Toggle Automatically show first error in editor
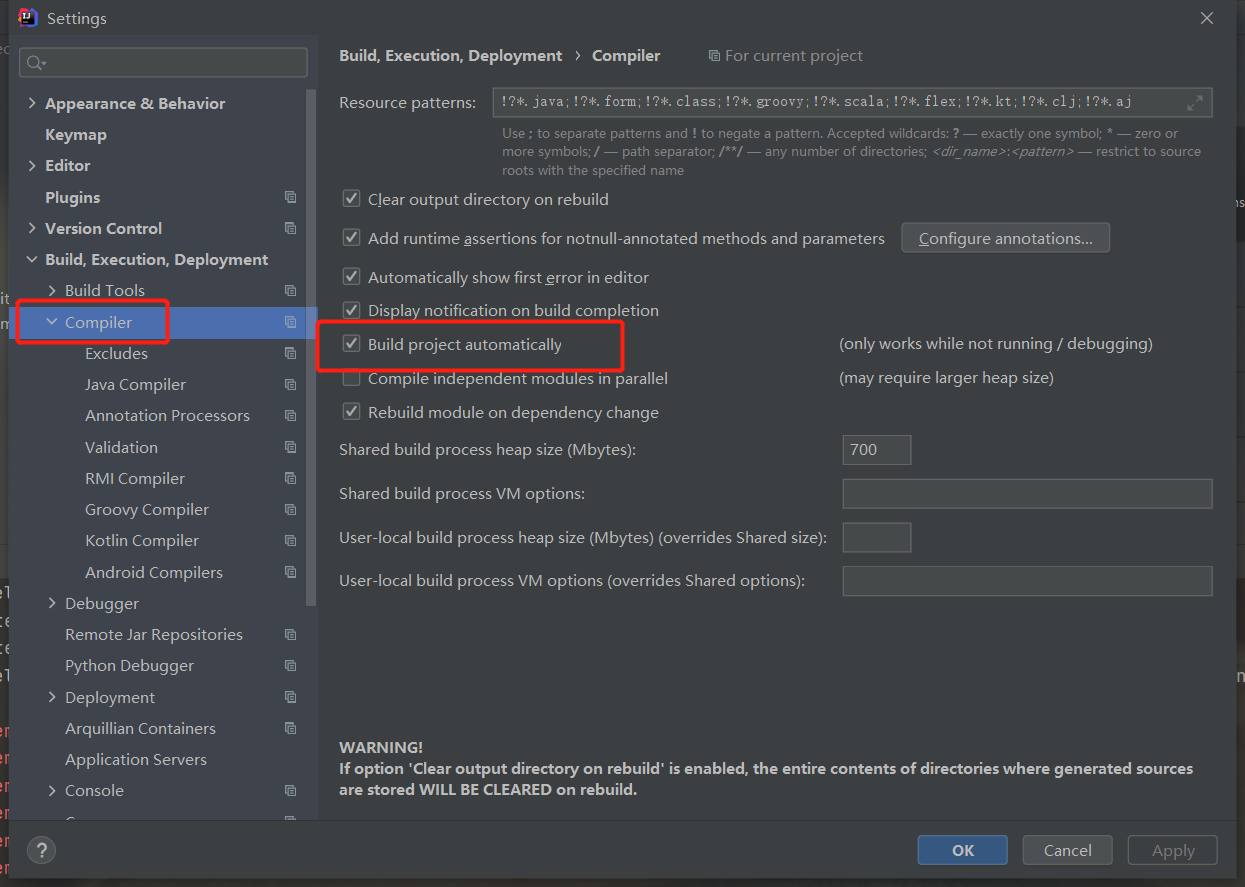 pos(351,277)
